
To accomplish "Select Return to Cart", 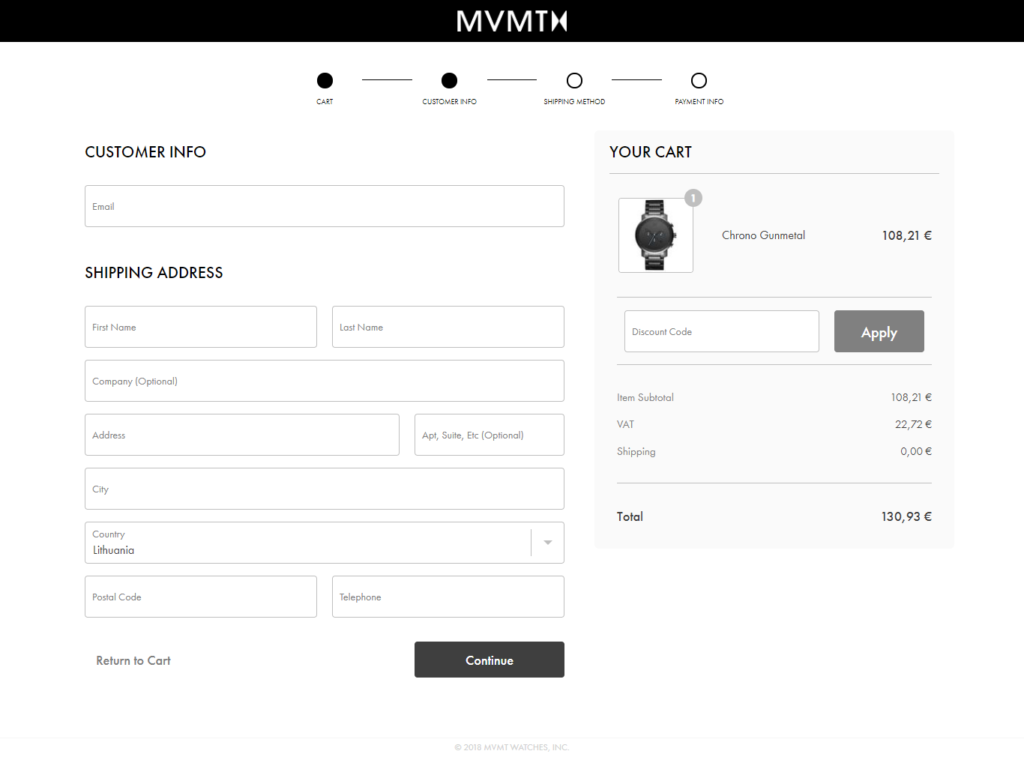I will 133,660.
